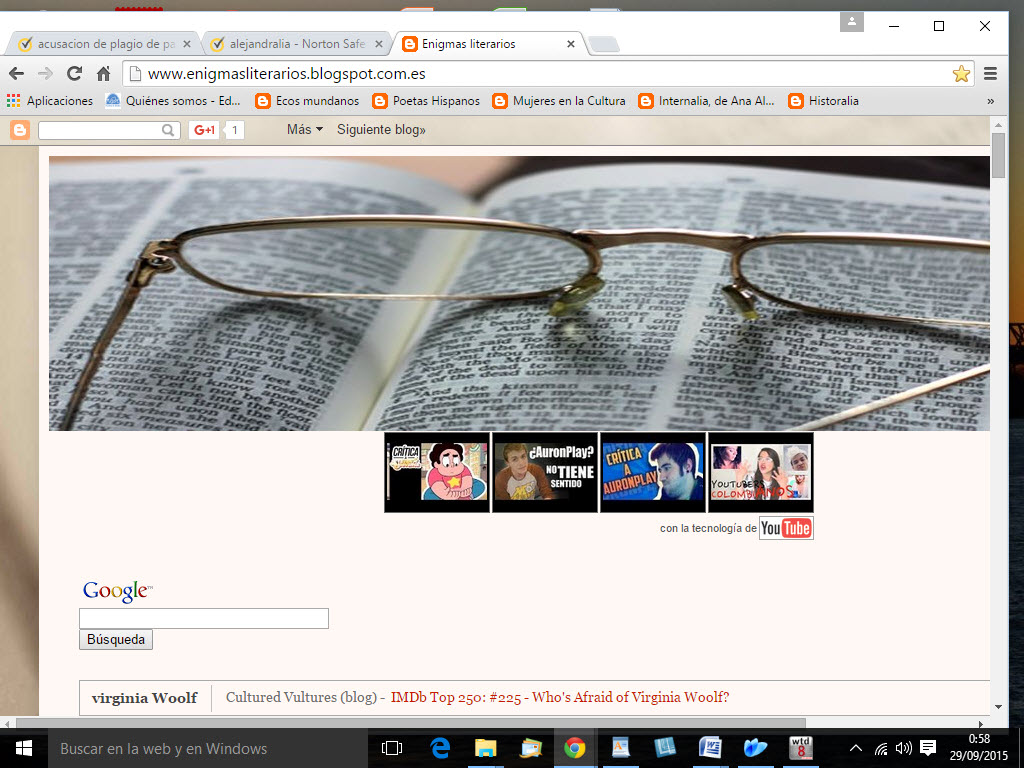Image resolution: width=1024 pixels, height=768 pixels.
Task: Click the Poetas Hispanos bookmark
Action: pyautogui.click(x=426, y=101)
